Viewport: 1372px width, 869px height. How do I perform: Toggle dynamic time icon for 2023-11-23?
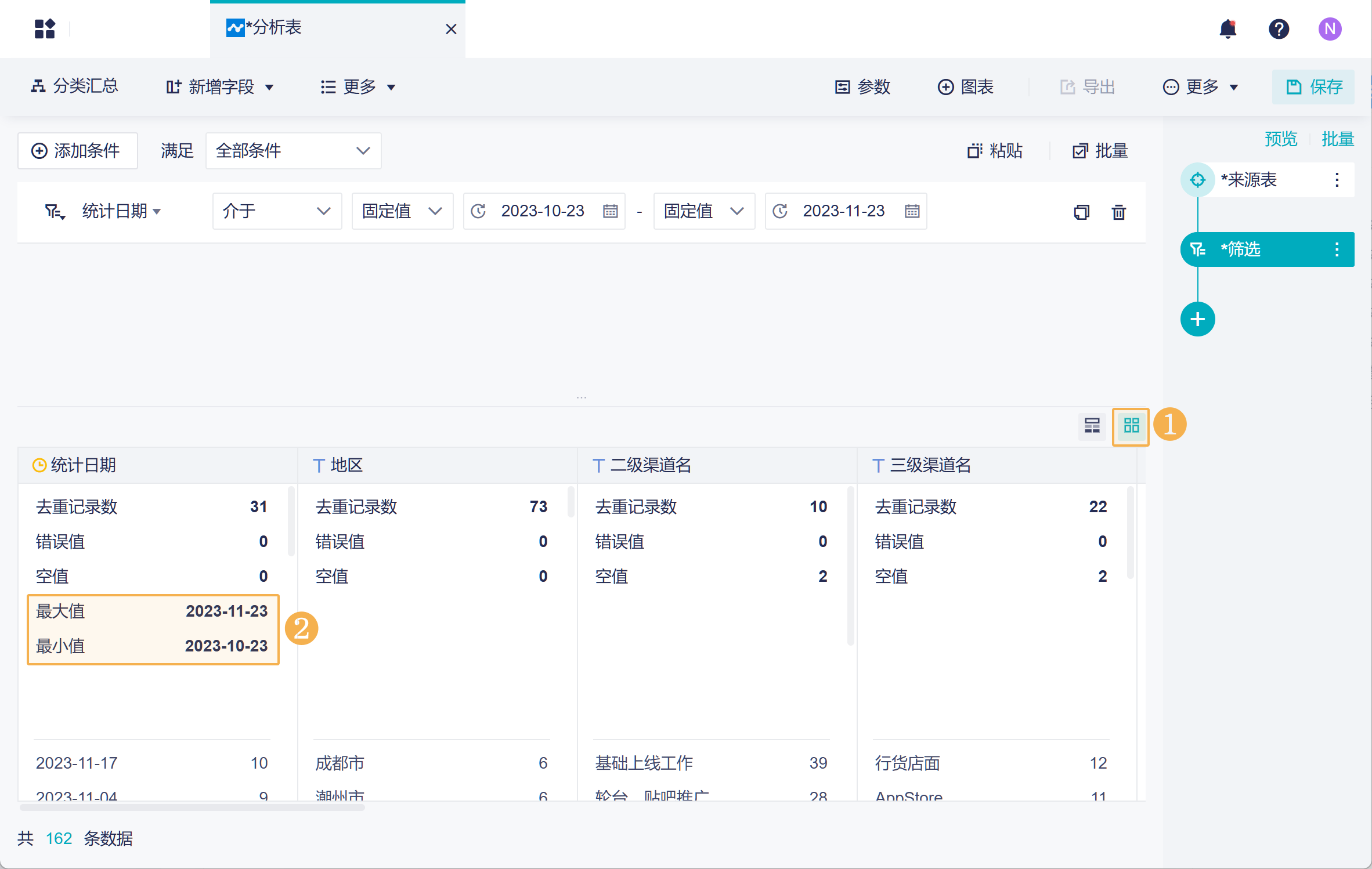tap(780, 211)
